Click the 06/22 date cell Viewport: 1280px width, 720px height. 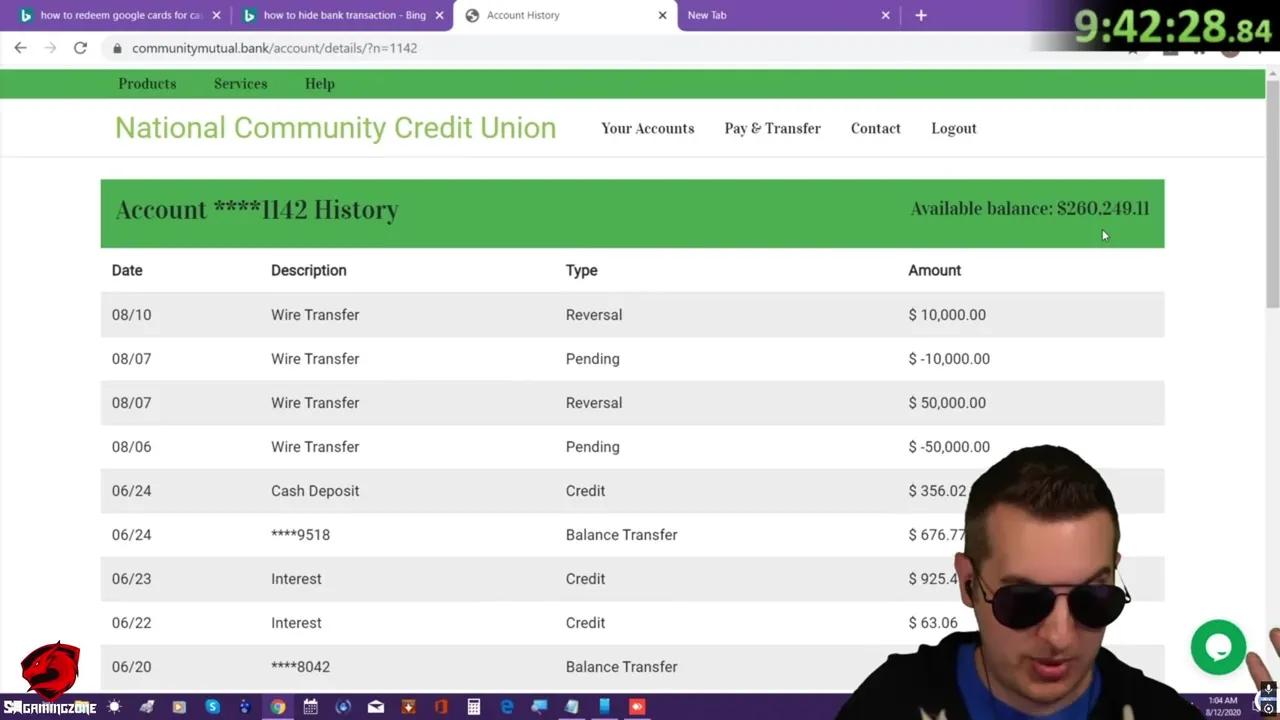pyautogui.click(x=131, y=622)
